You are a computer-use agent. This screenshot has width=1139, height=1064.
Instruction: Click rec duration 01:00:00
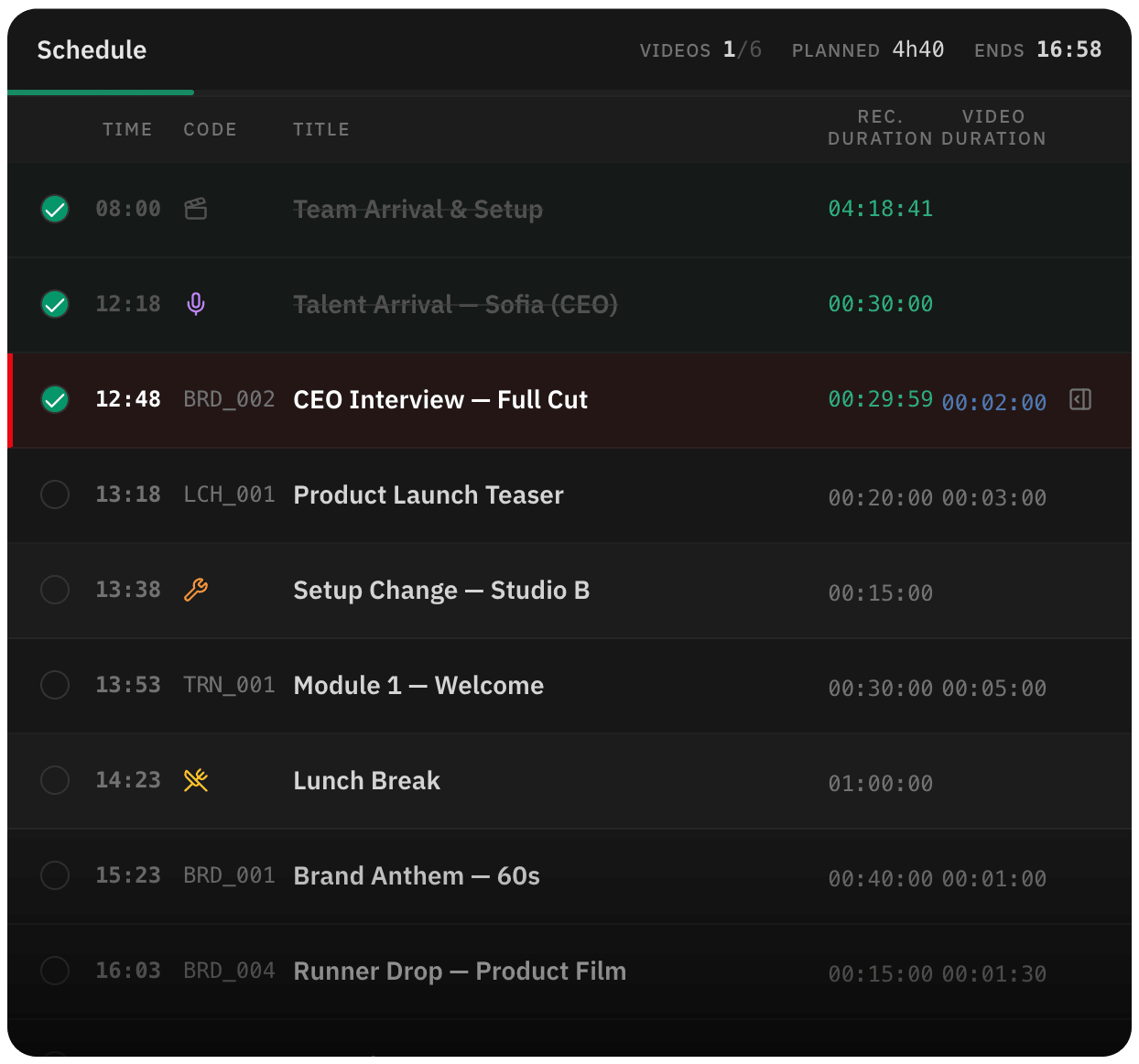pos(881,784)
